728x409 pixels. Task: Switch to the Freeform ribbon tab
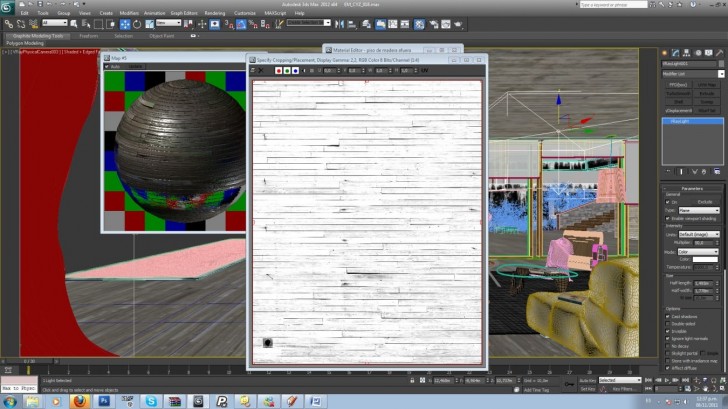[88, 36]
